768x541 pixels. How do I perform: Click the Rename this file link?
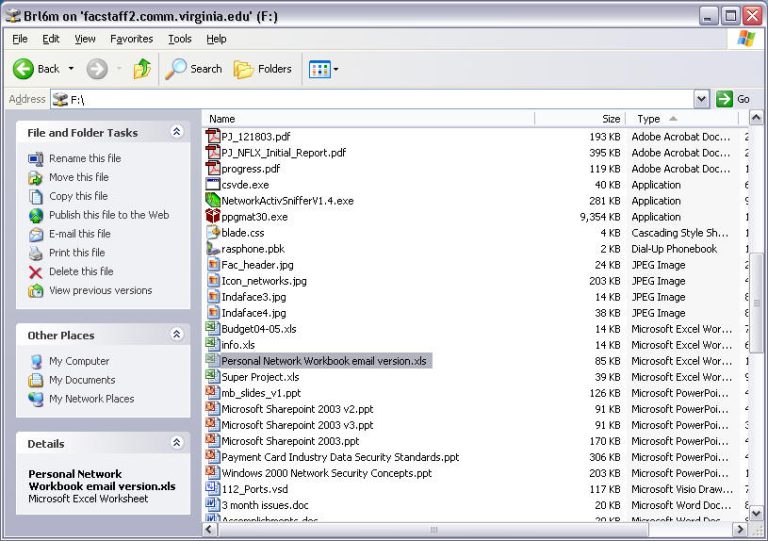[x=85, y=158]
